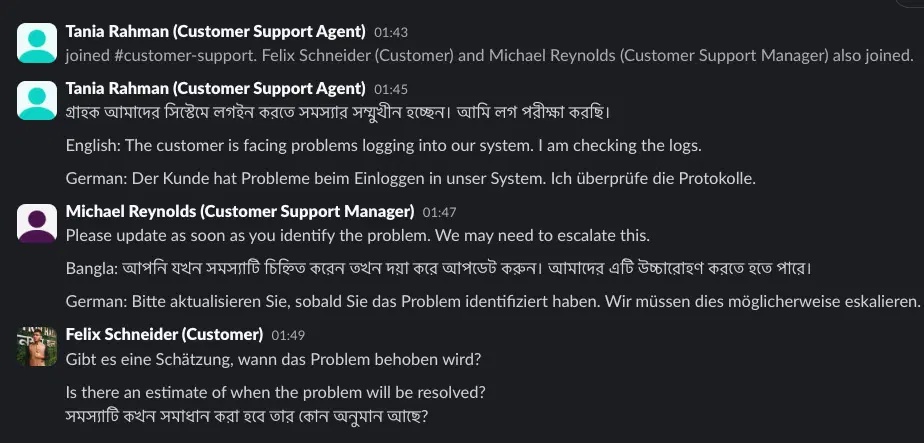Click the English line about checking the logs
Viewport: 924px width, 443px height.
tap(384, 146)
